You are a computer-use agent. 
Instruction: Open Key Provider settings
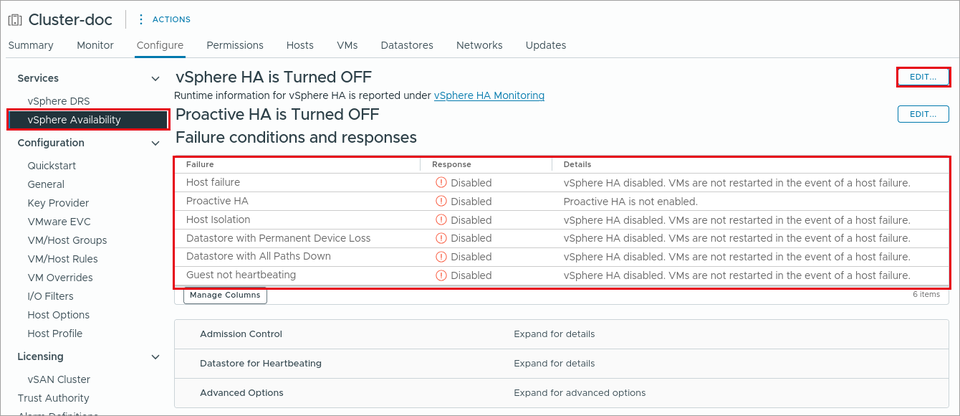[58, 203]
